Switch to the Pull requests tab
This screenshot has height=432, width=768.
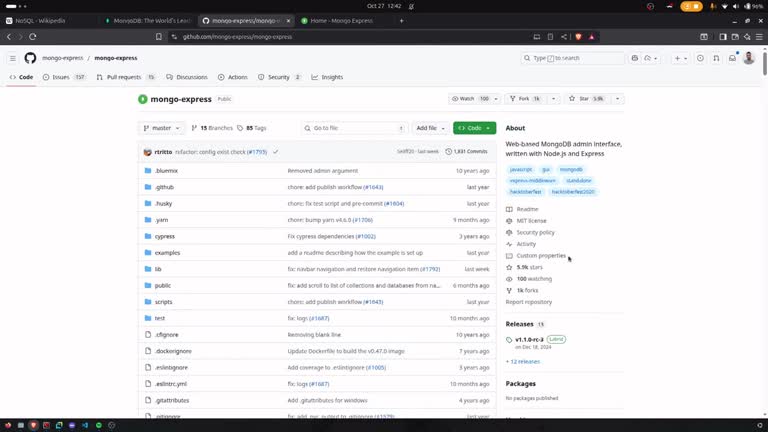pyautogui.click(x=126, y=77)
